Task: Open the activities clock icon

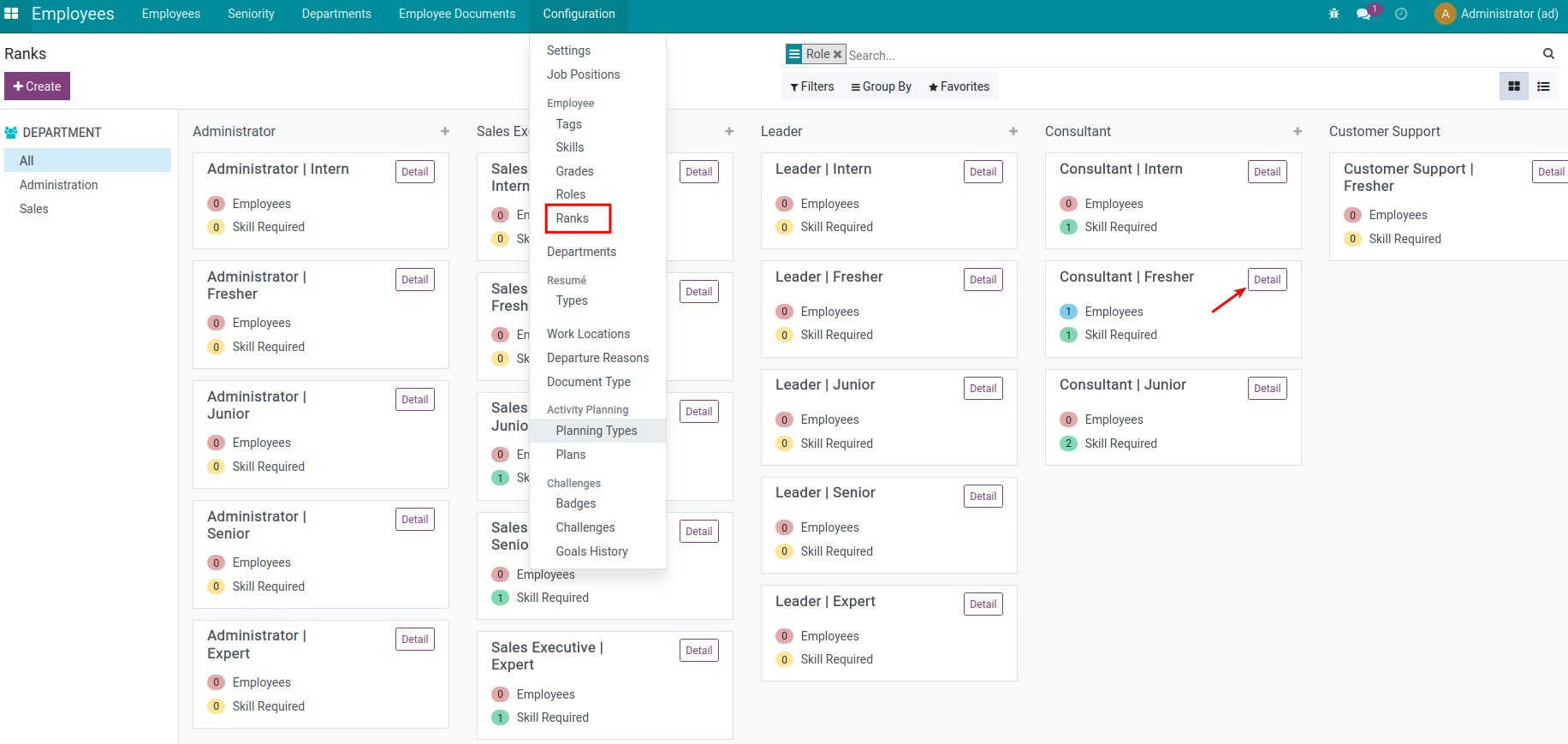Action: point(1401,14)
